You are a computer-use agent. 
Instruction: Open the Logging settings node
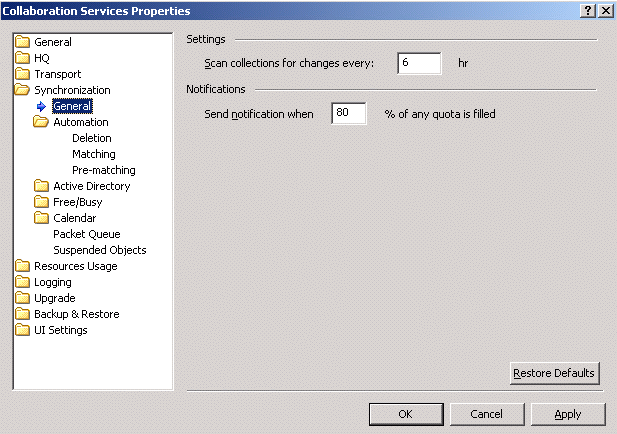[x=53, y=282]
